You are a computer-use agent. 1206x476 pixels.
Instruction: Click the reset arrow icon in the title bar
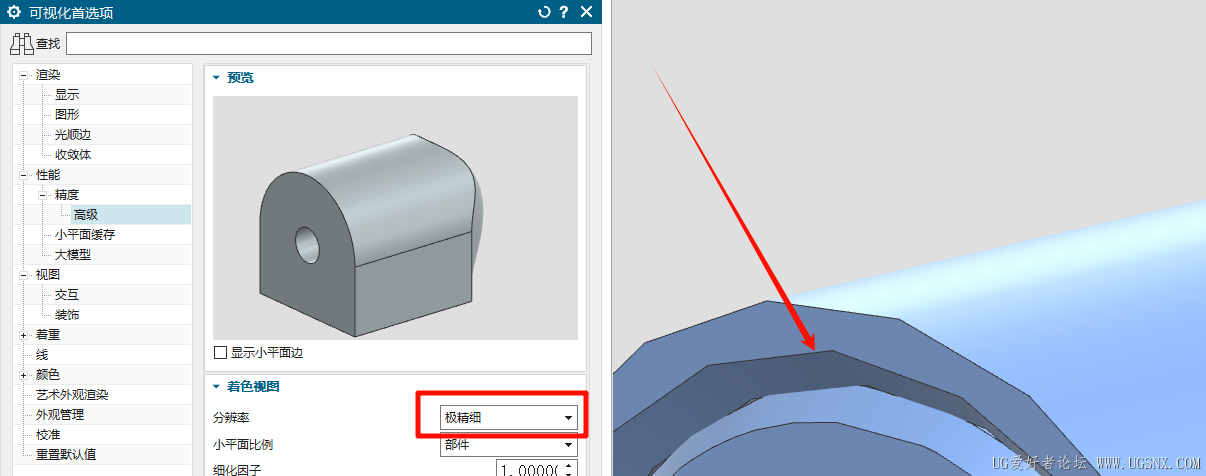[544, 12]
